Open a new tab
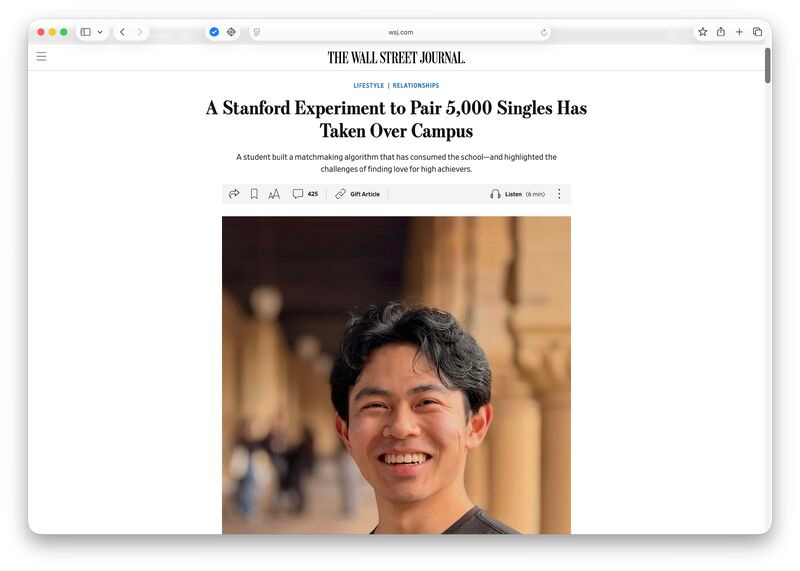The height and width of the screenshot is (571, 800). click(x=739, y=32)
